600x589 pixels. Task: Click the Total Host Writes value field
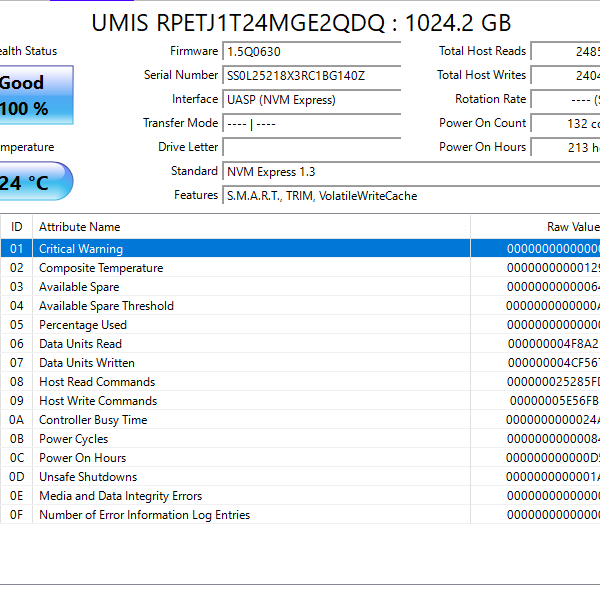[x=565, y=75]
